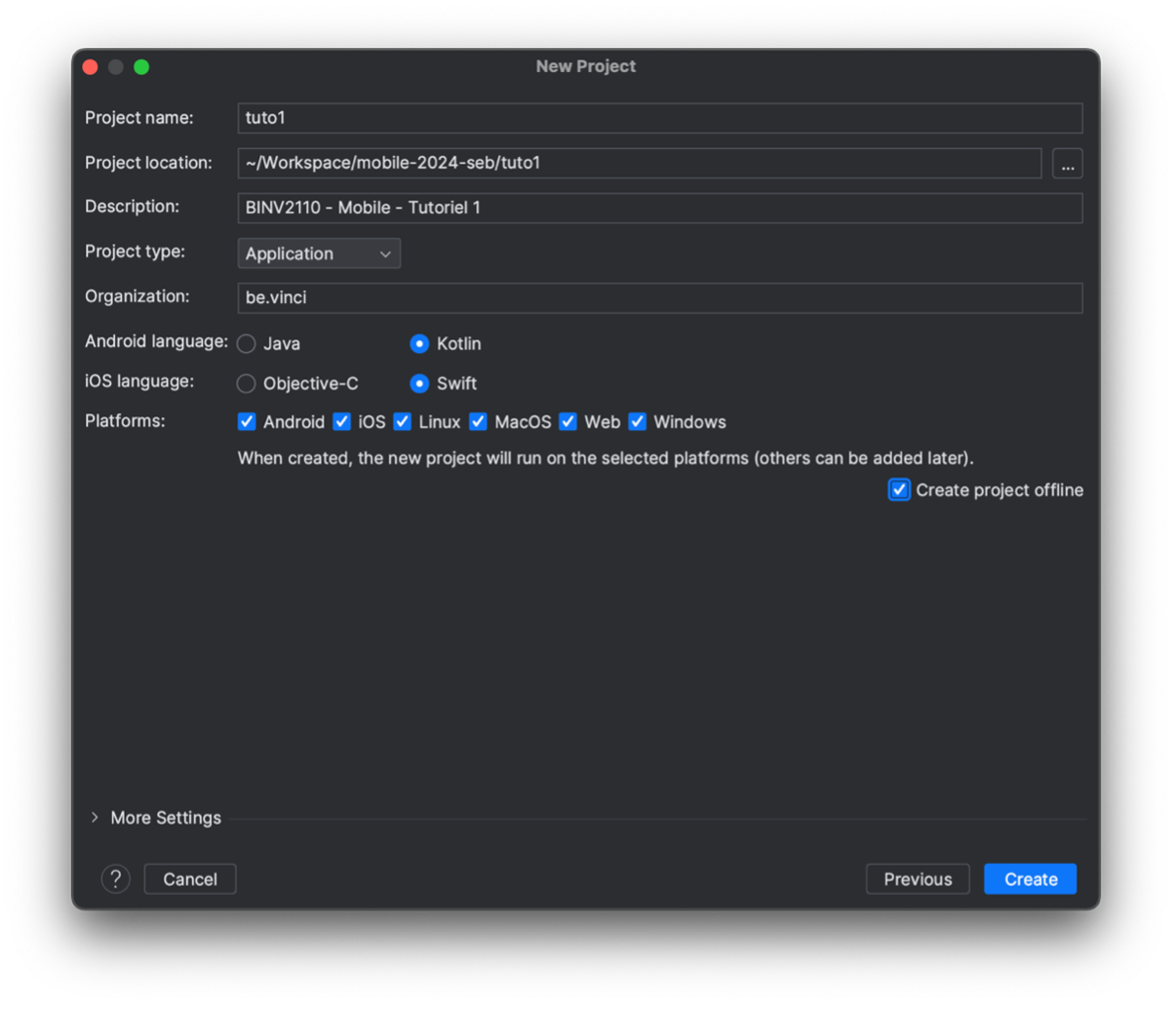Choose Swift for iOS language

click(x=419, y=384)
